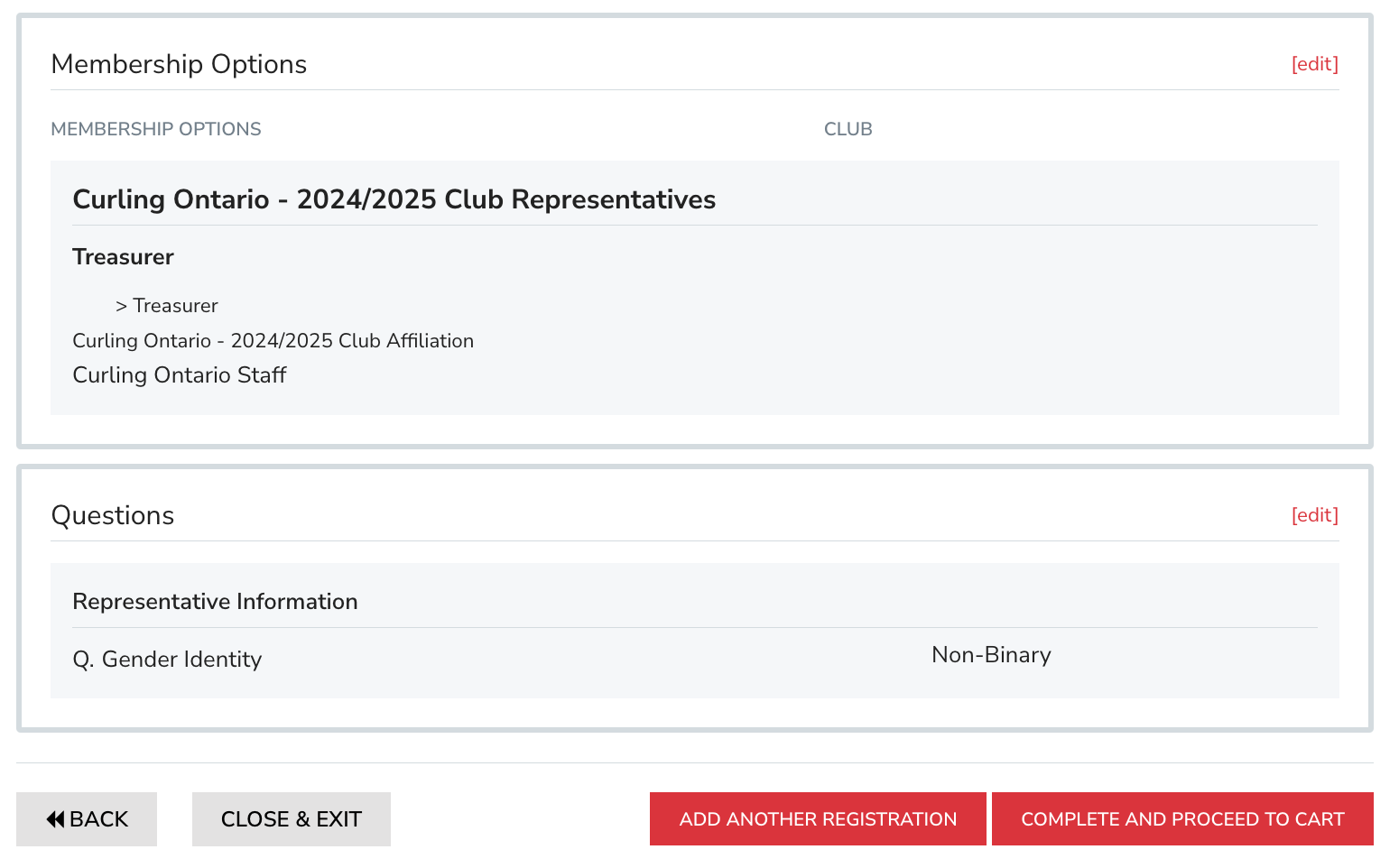Screen dimensions: 1399x868
Task: Click the Questions section title
Action: pos(113,515)
